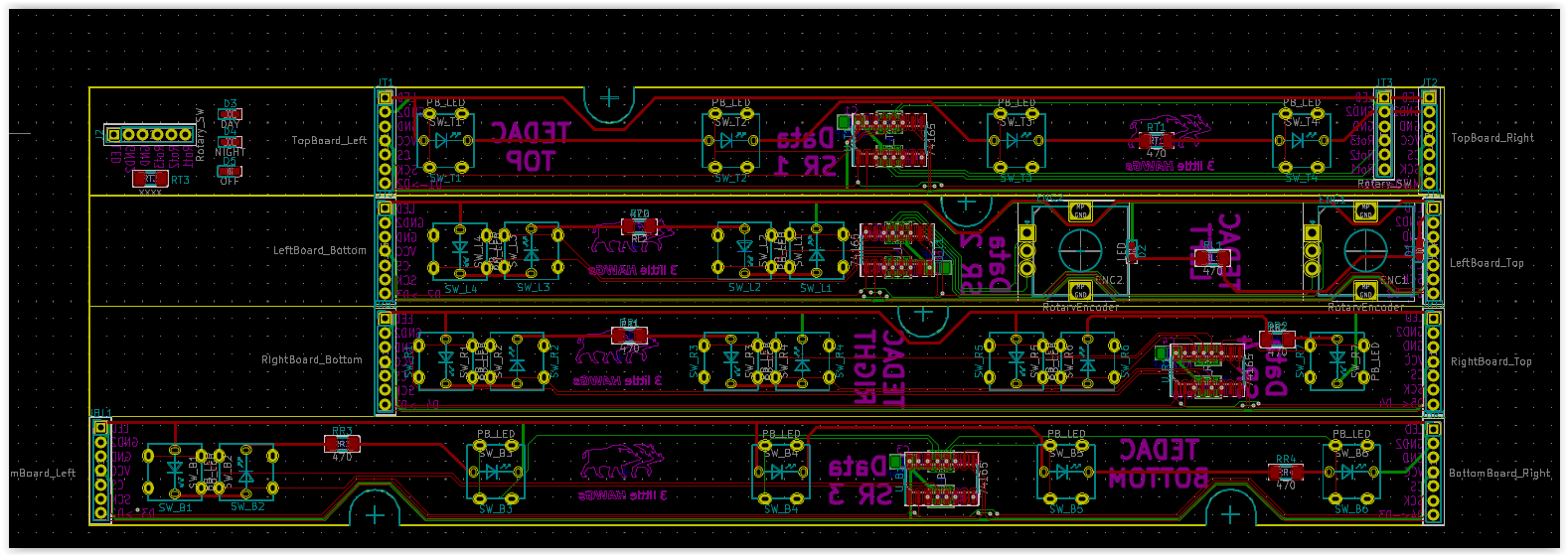Click the D5 OFF LED footprint
Screen dimensions: 1568x556
tap(230, 171)
